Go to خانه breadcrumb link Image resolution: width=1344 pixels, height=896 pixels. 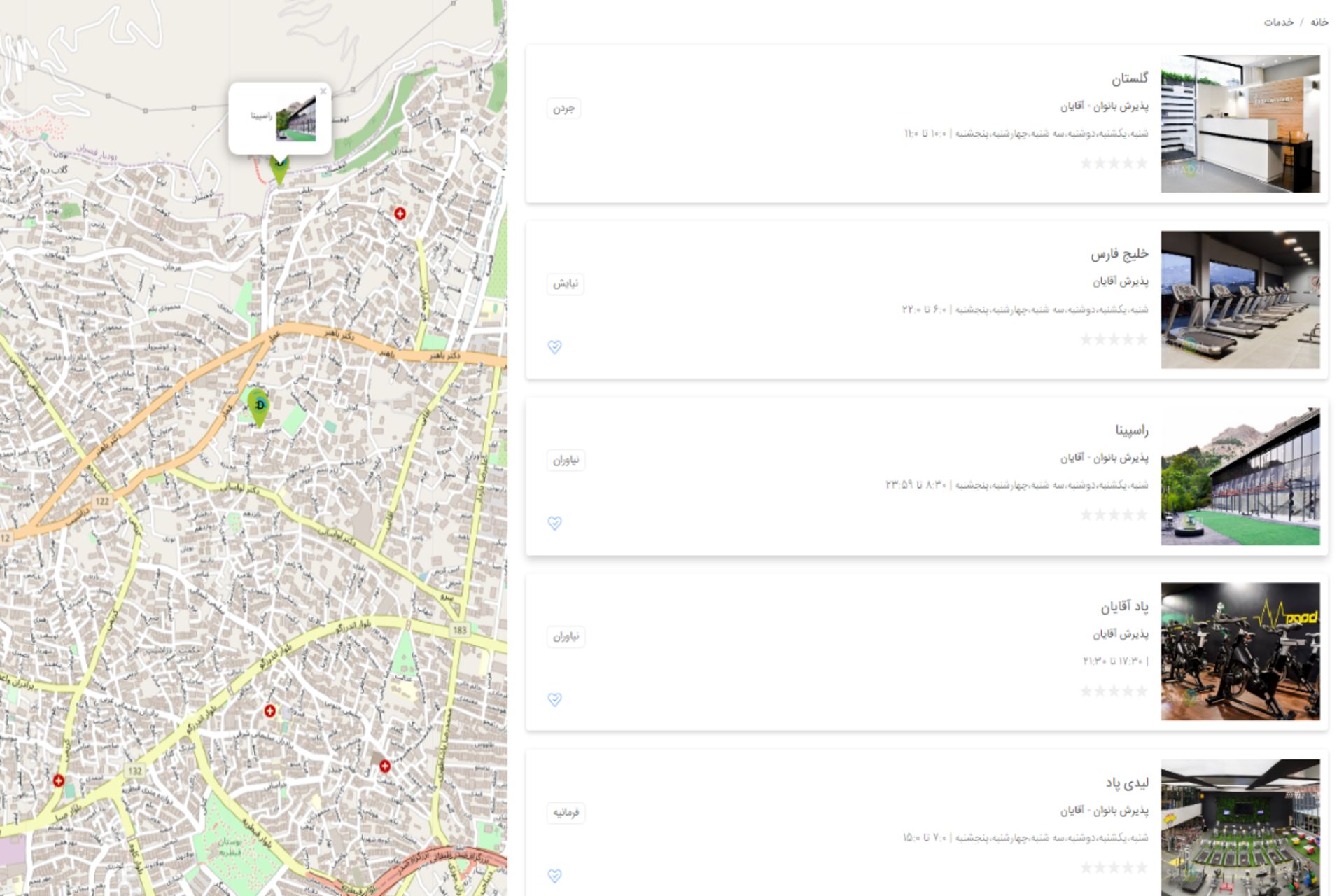(x=1319, y=22)
